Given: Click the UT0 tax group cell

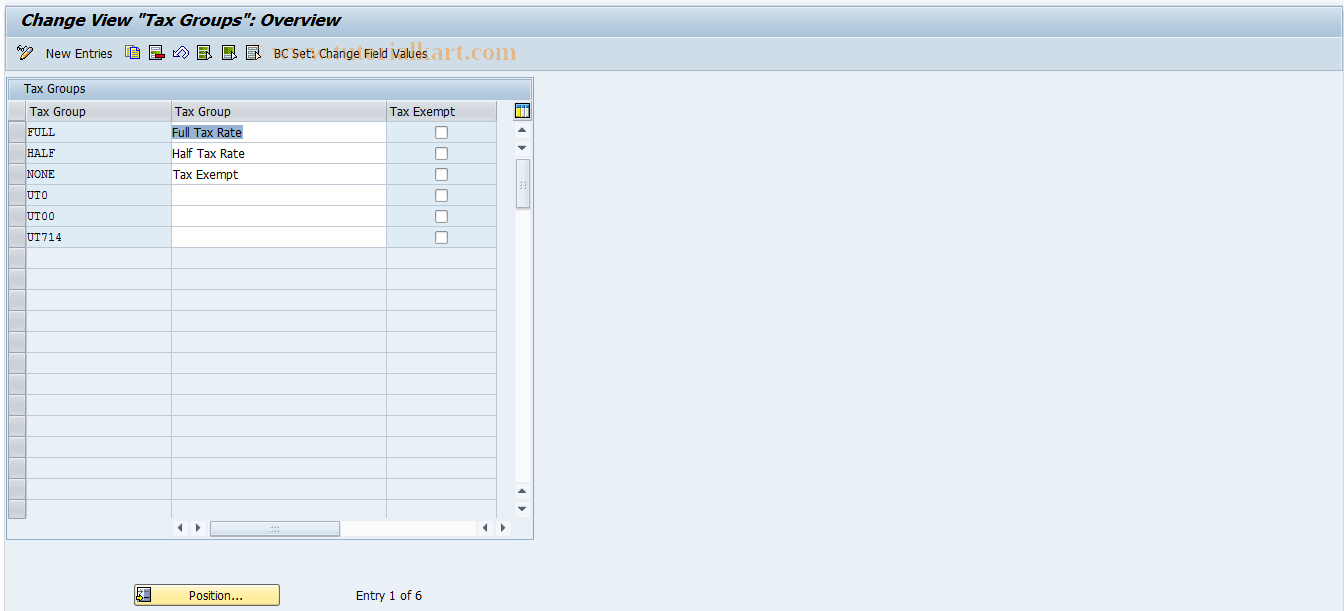Looking at the screenshot, I should (98, 195).
